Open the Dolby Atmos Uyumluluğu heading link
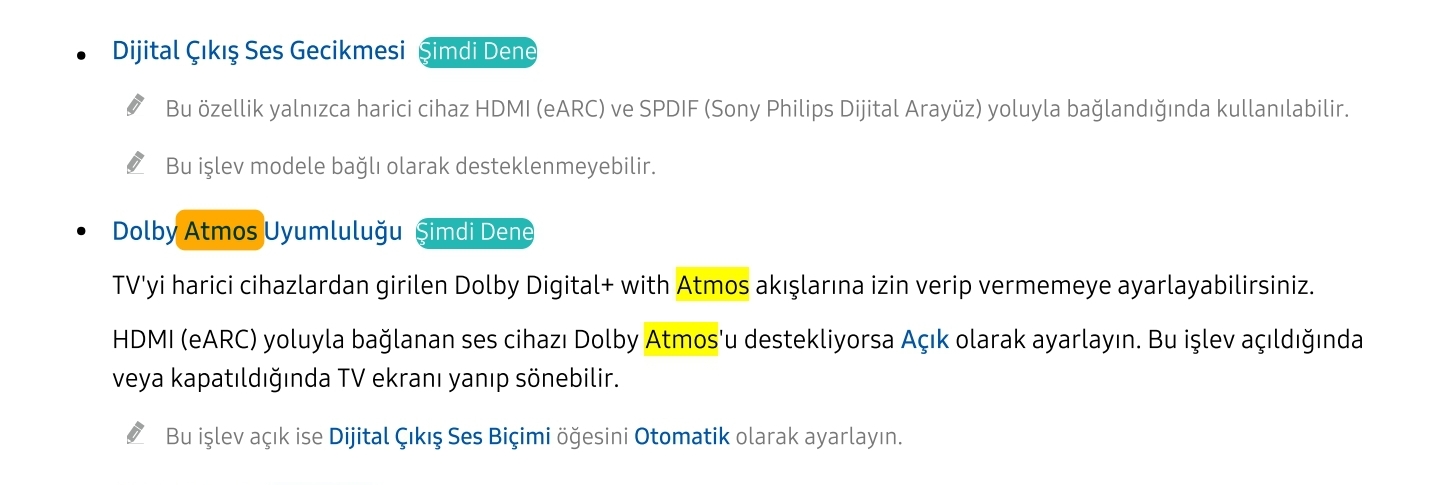The width and height of the screenshot is (1438, 485). point(257,232)
